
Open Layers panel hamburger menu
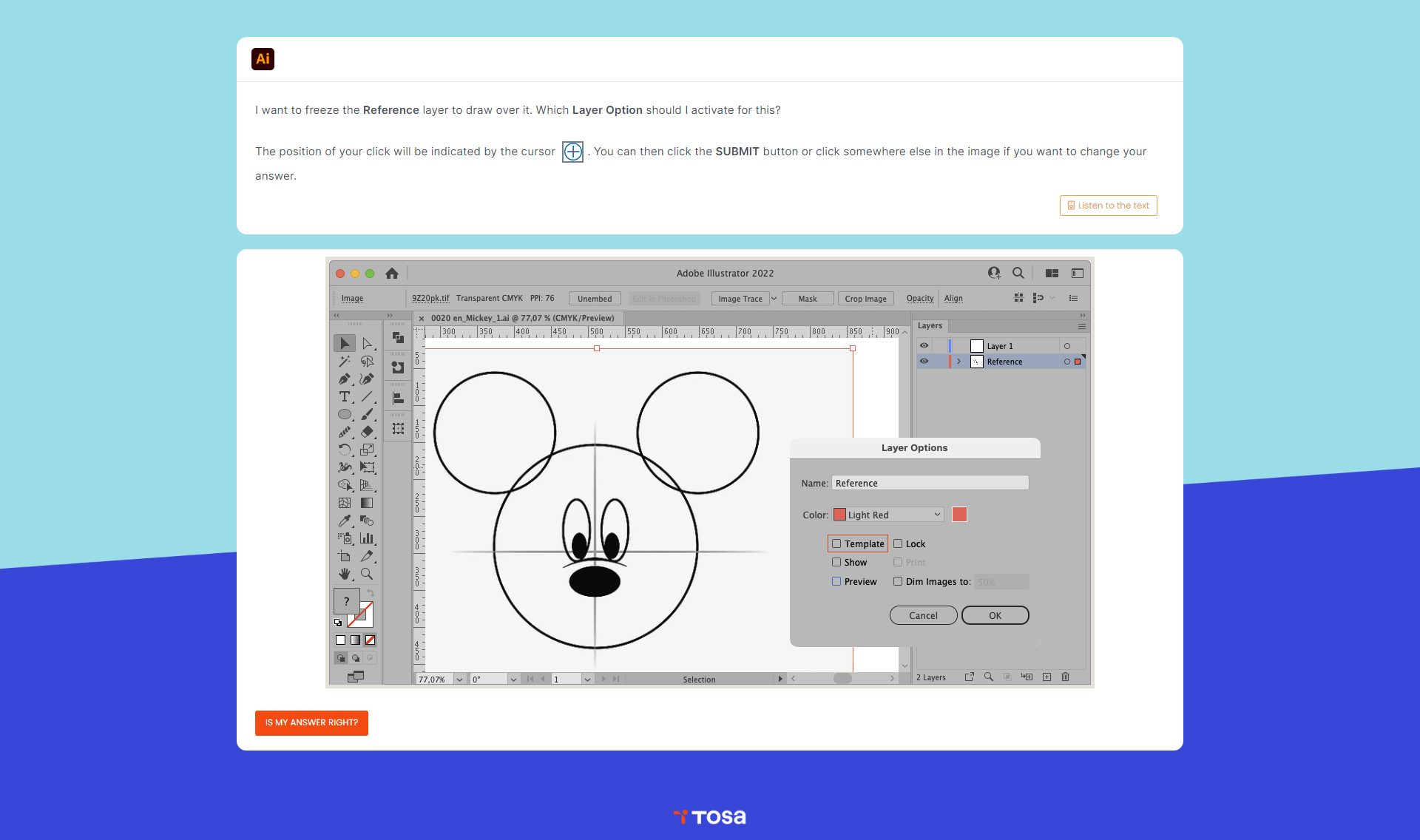1081,326
